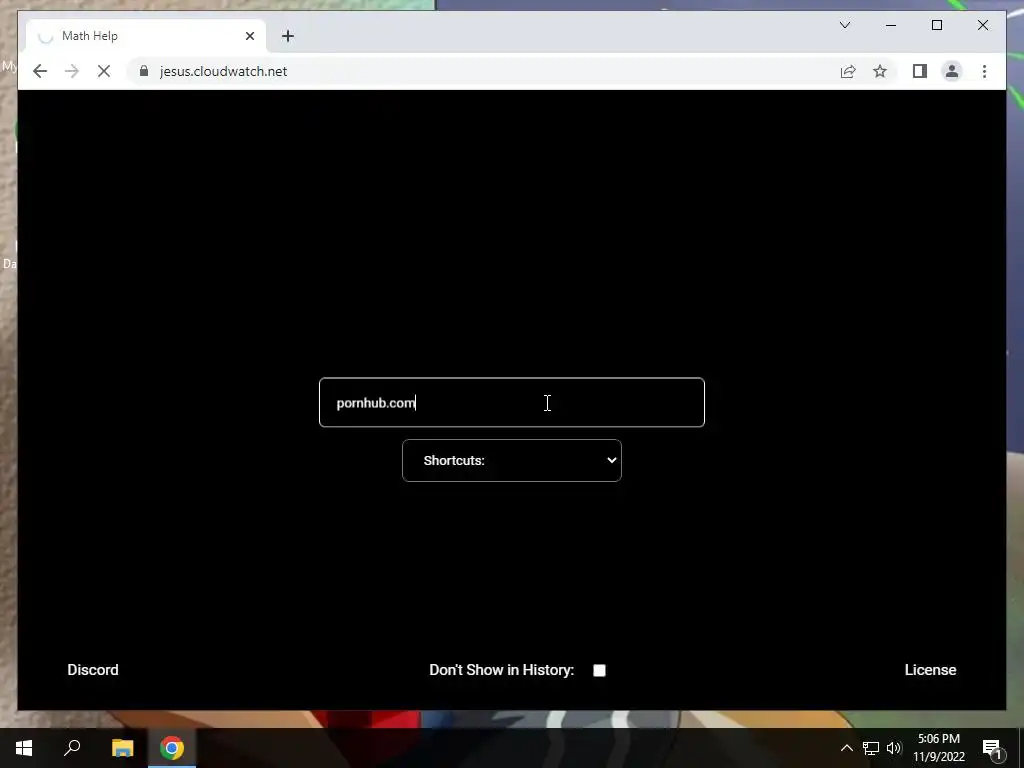Bookmark this tab with the star icon

tap(880, 71)
